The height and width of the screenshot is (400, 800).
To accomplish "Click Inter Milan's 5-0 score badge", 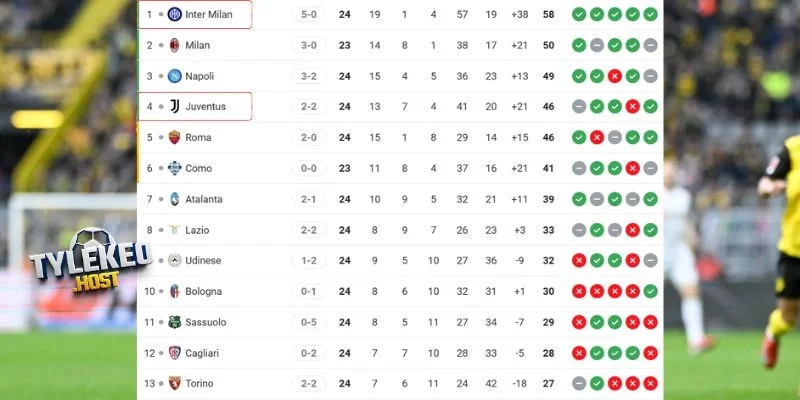I will coord(308,14).
